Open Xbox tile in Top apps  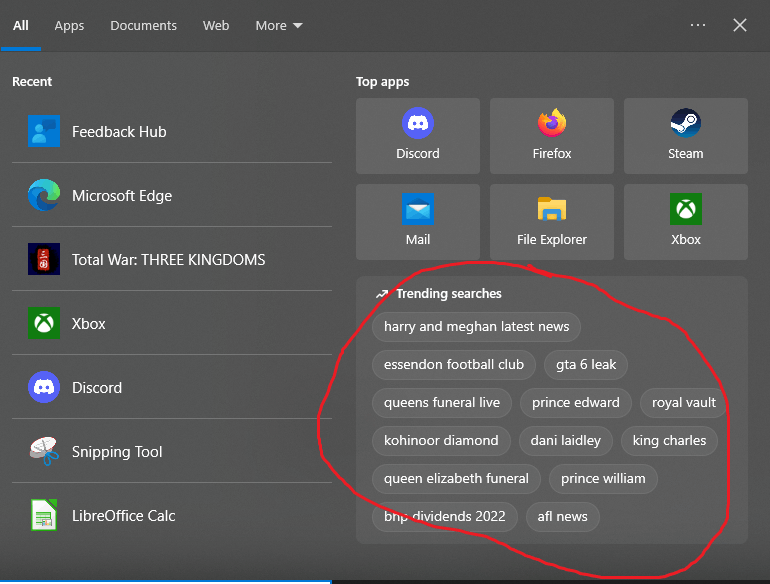[x=686, y=222]
